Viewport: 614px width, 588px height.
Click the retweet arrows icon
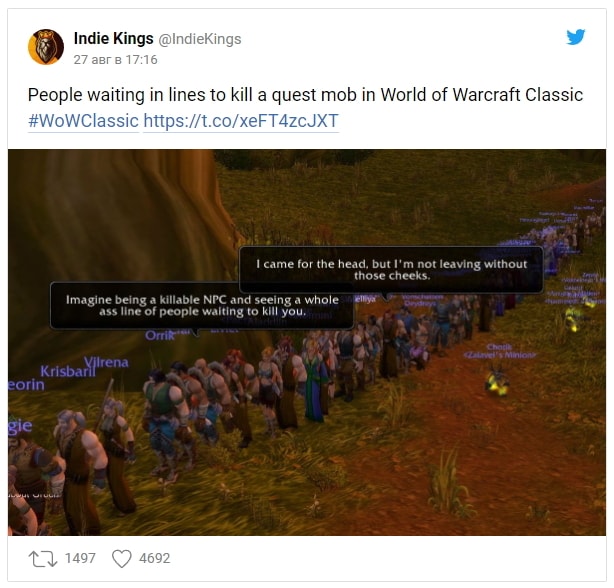[x=43, y=559]
